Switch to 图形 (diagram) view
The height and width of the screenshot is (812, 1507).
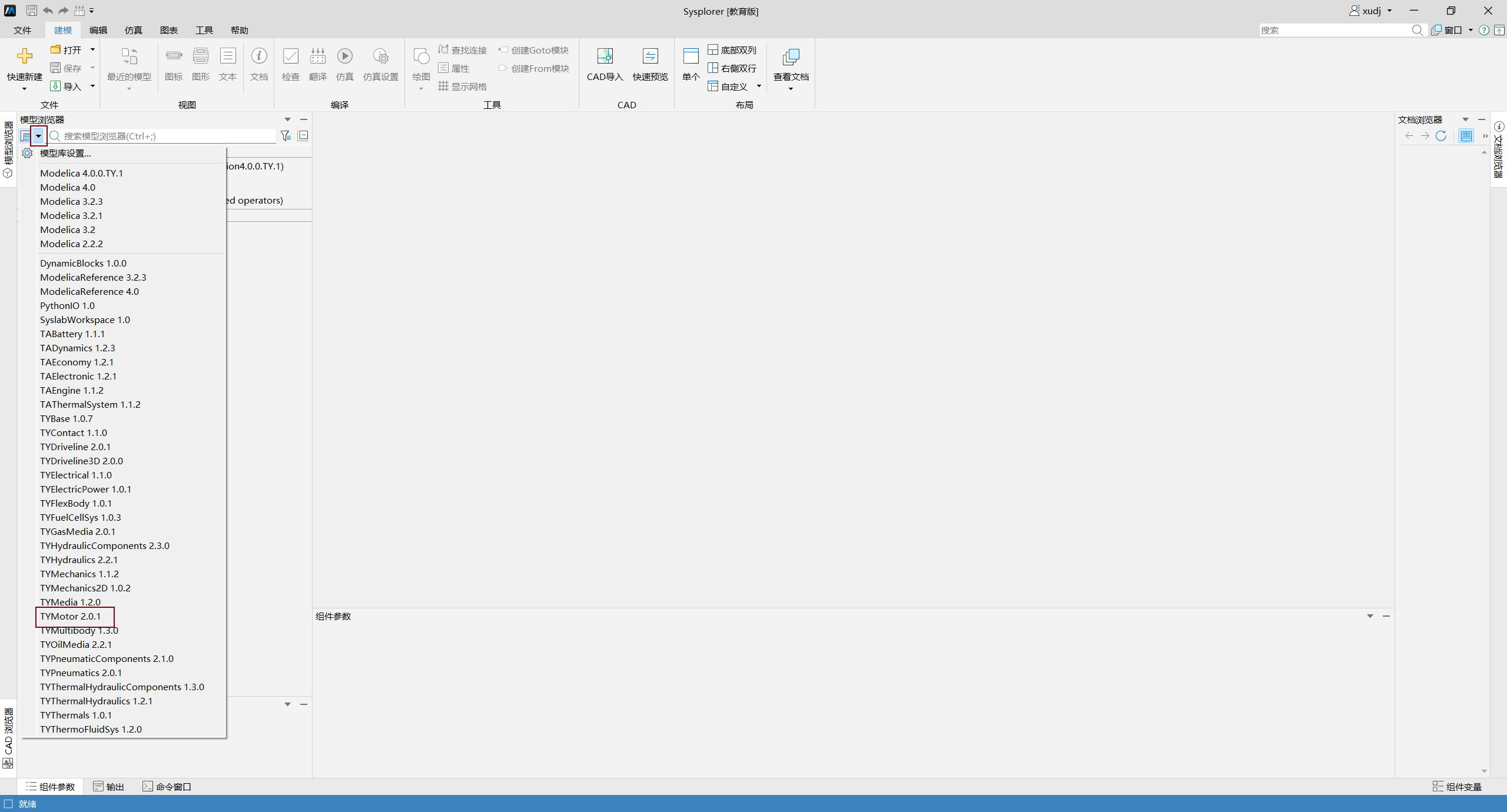tap(201, 56)
